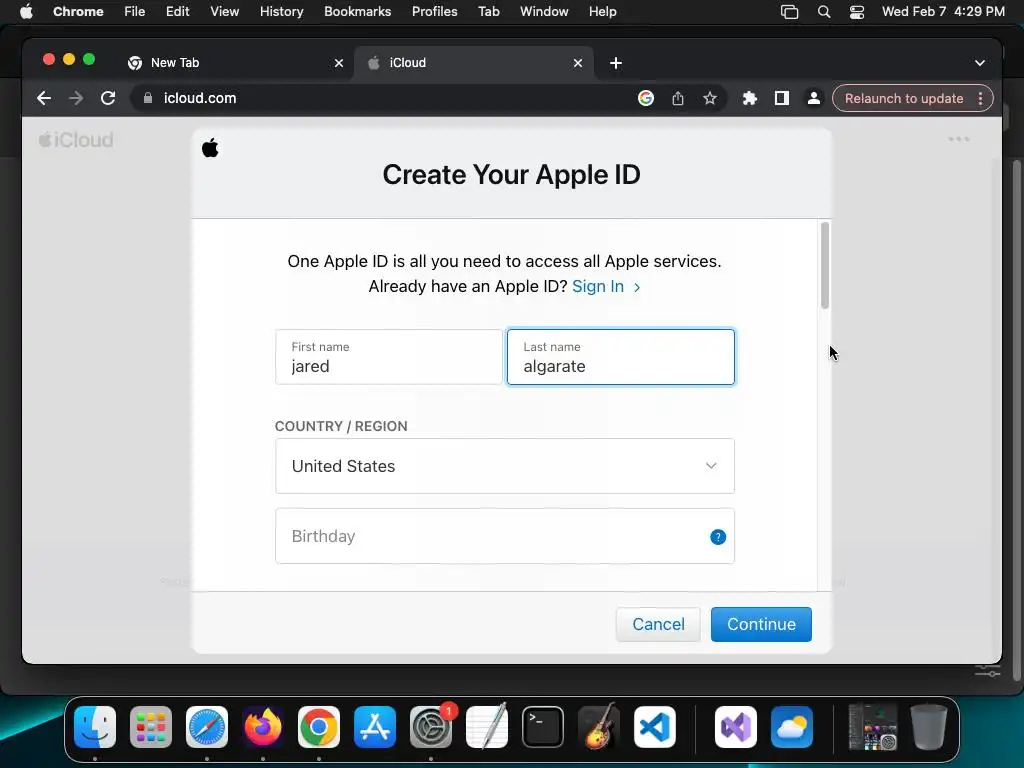Toggle the Chrome side panel icon
This screenshot has height=768, width=1024.
pos(782,98)
